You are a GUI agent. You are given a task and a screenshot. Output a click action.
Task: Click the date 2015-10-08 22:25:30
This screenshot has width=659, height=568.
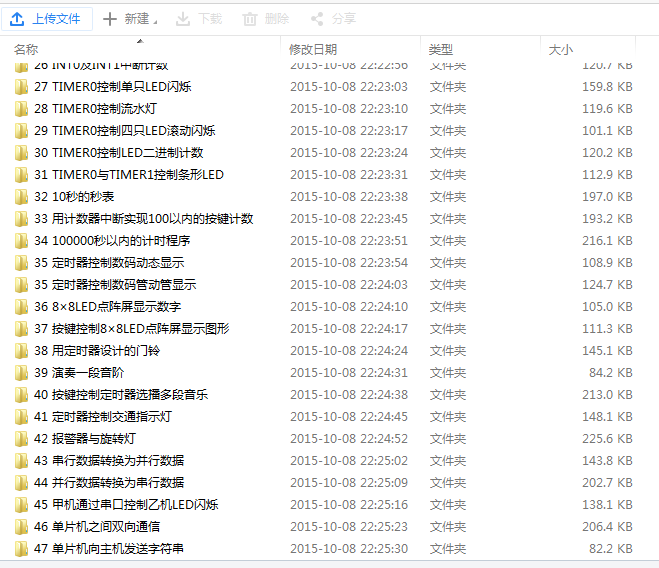[x=349, y=548]
